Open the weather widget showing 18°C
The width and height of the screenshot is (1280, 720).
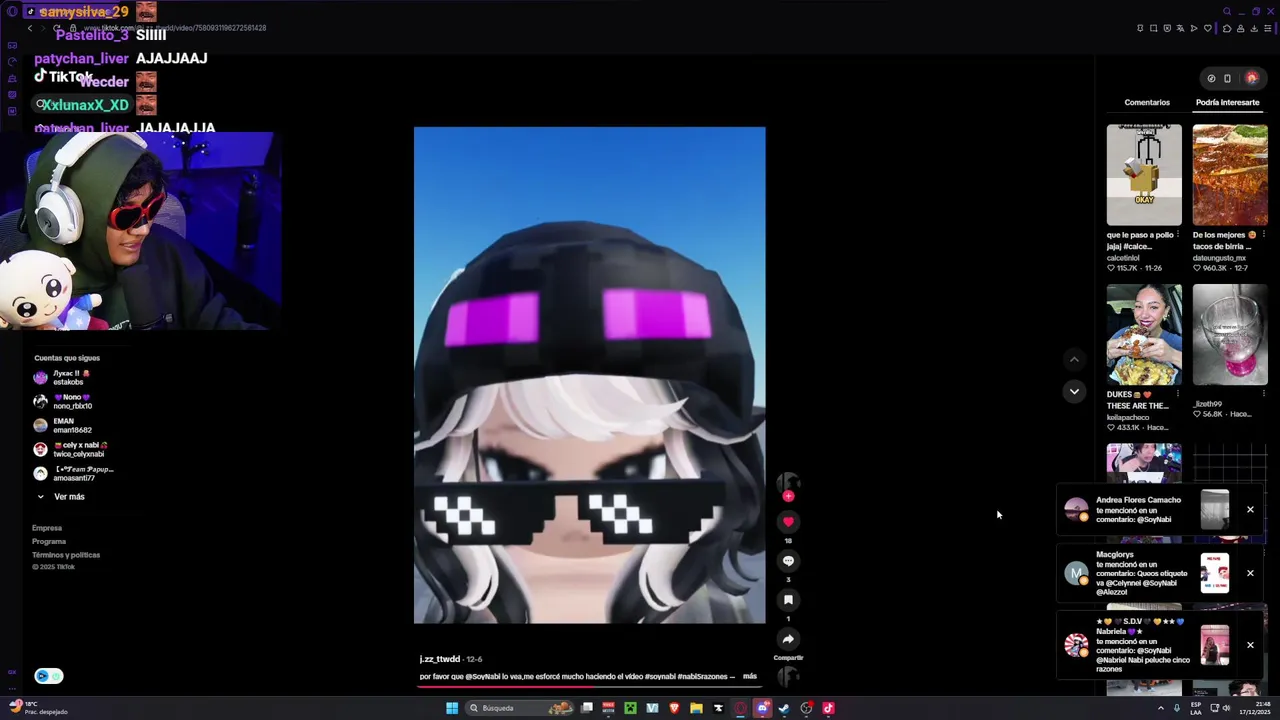tap(40, 708)
